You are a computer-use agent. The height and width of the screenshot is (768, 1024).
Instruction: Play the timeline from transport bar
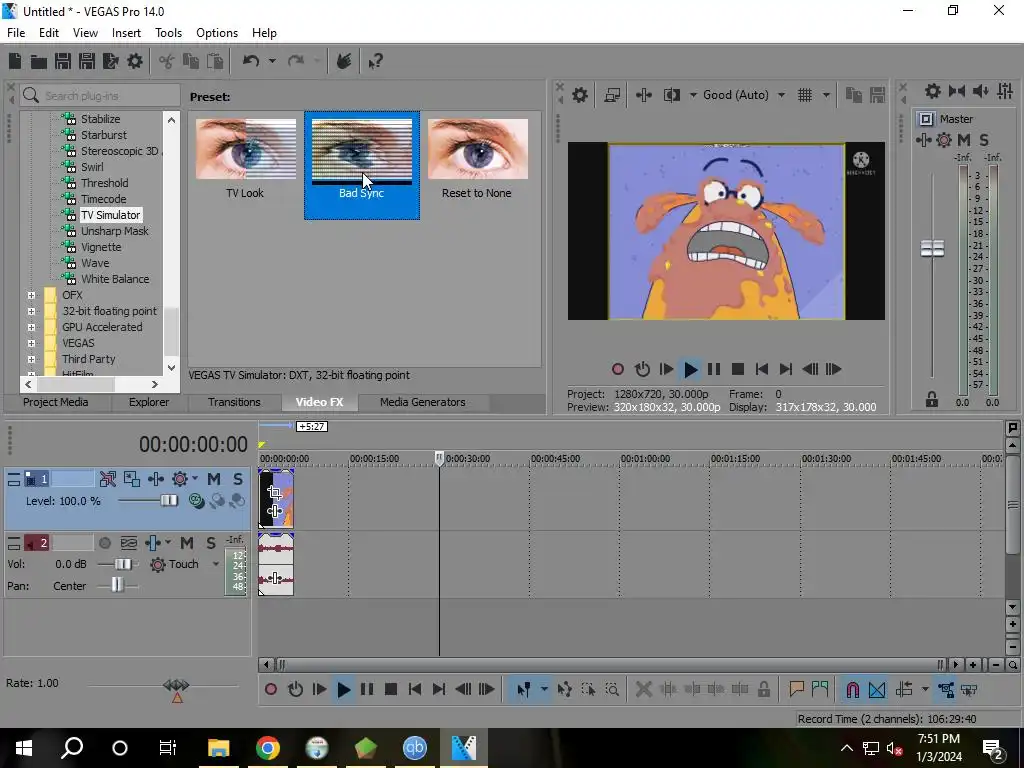click(x=343, y=690)
